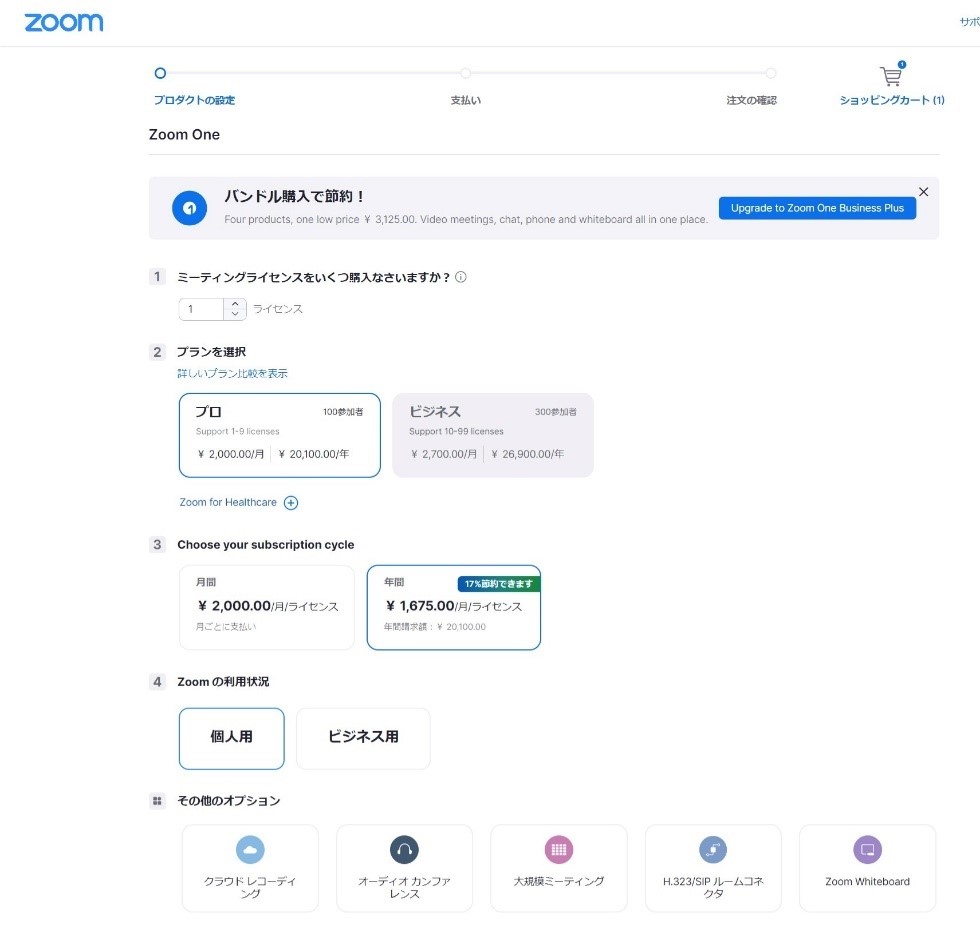Click the info icon beside the license question
This screenshot has height=937, width=980.
coord(461,277)
